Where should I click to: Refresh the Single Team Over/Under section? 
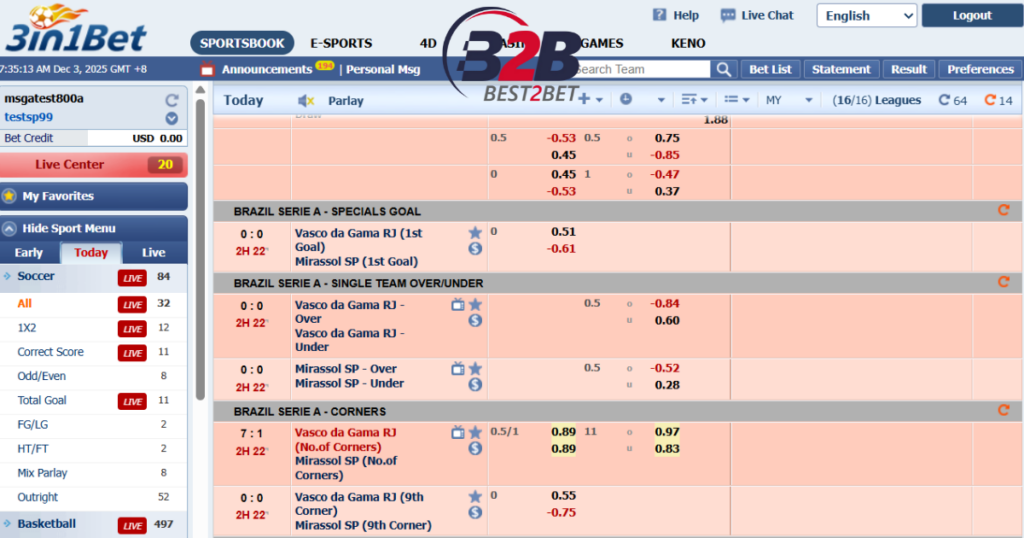pyautogui.click(x=1004, y=282)
